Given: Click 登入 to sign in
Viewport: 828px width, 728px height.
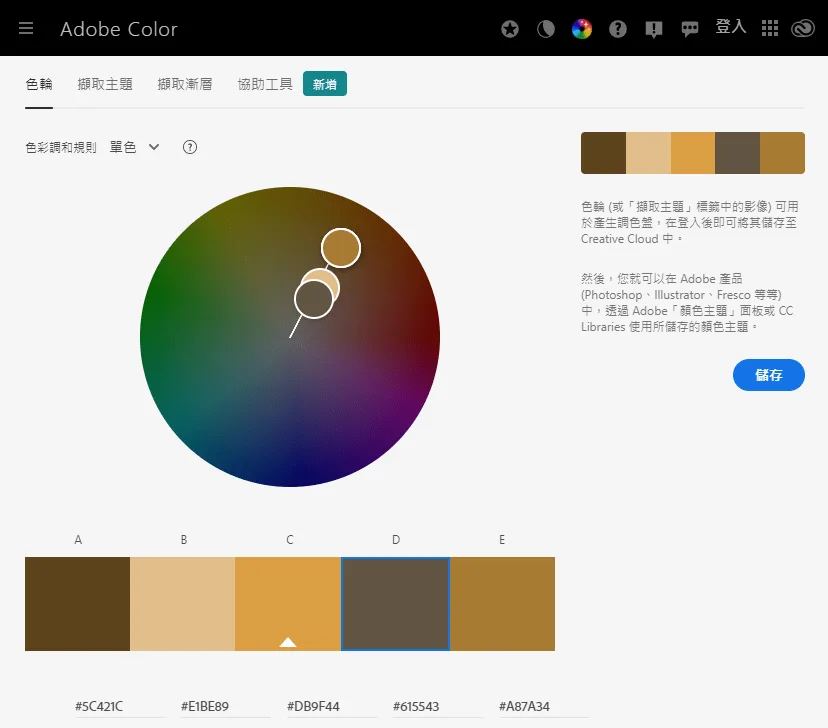Looking at the screenshot, I should pyautogui.click(x=730, y=26).
